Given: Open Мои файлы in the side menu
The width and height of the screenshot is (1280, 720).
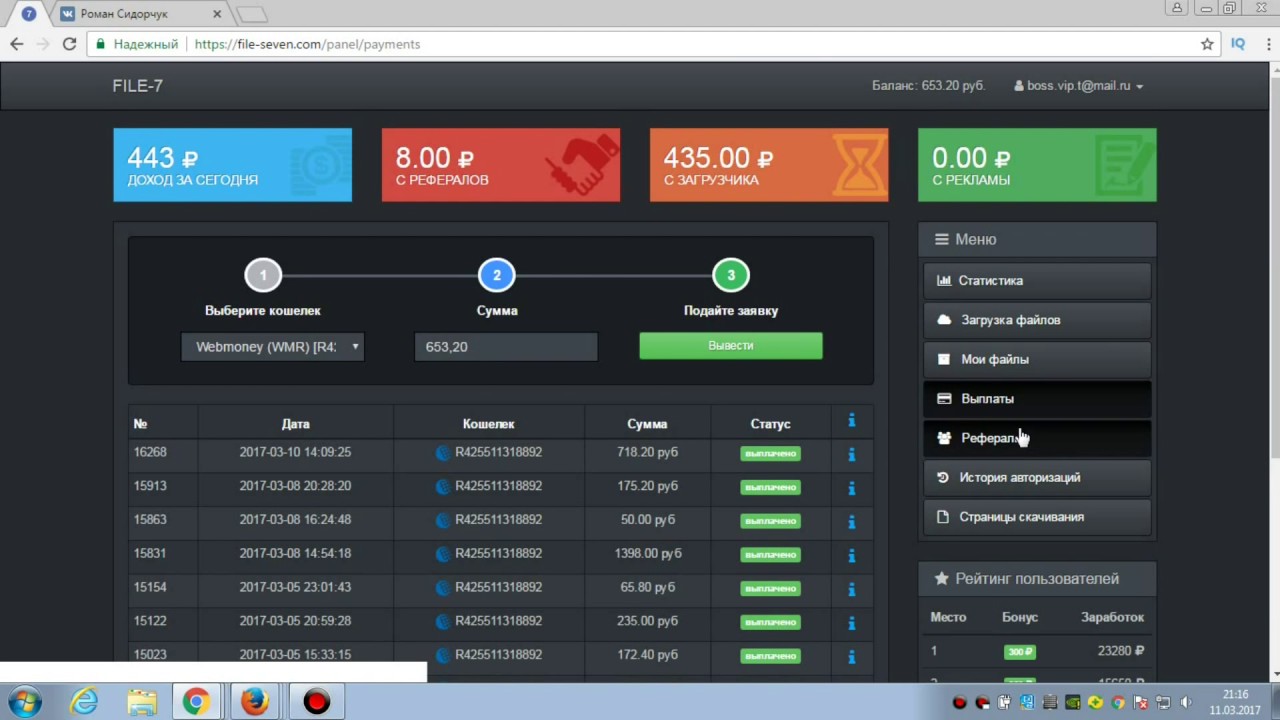Looking at the screenshot, I should [x=1037, y=359].
